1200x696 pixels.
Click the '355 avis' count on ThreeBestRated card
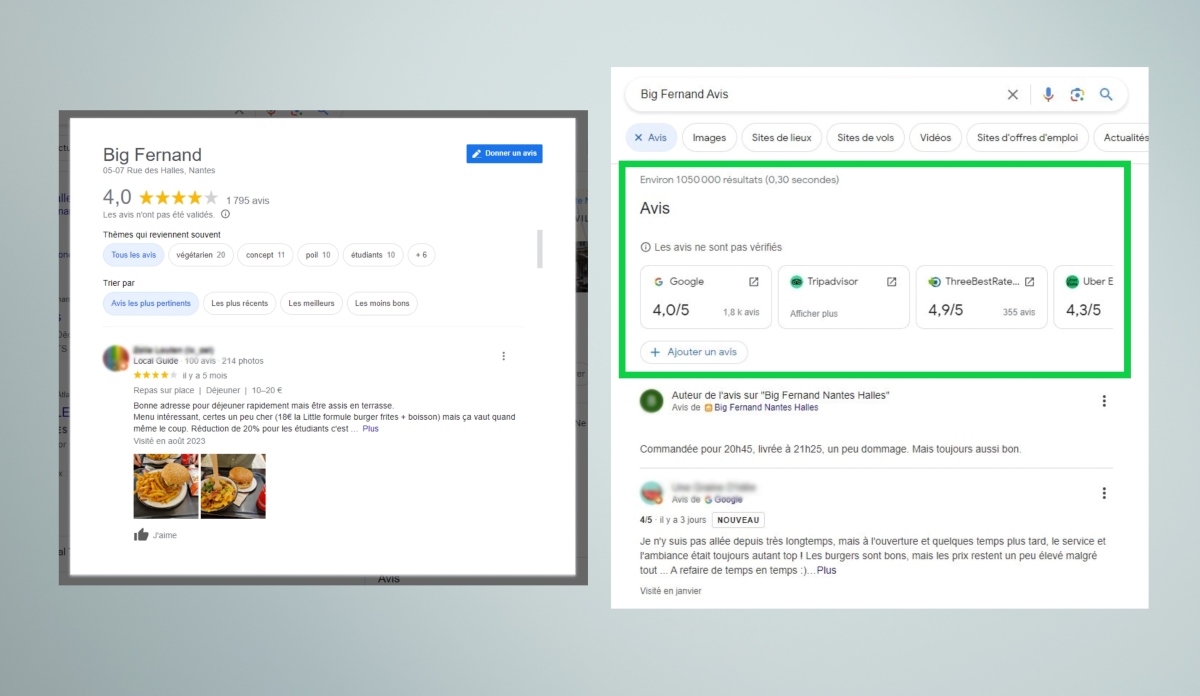[1019, 313]
